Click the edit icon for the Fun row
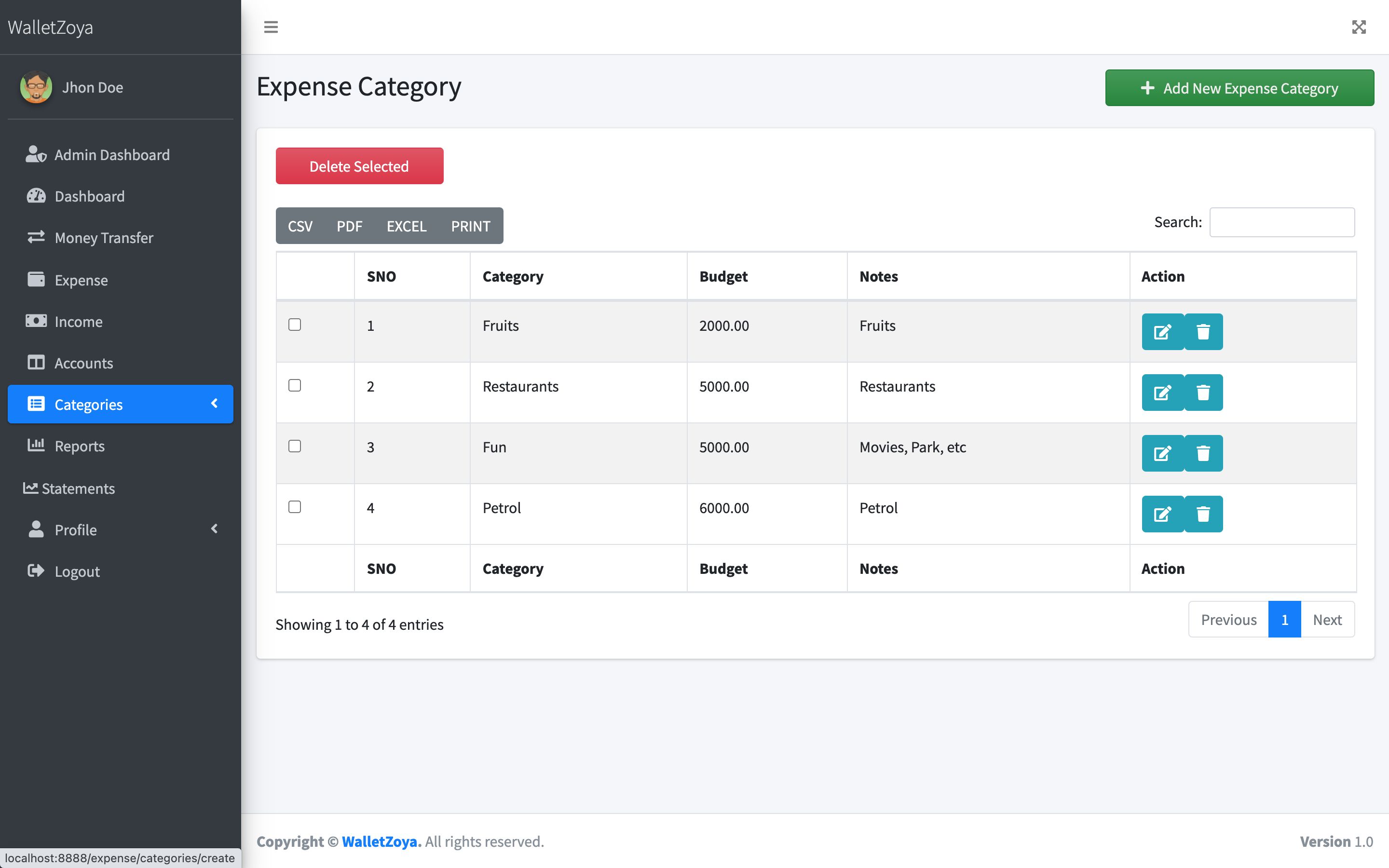 point(1162,453)
